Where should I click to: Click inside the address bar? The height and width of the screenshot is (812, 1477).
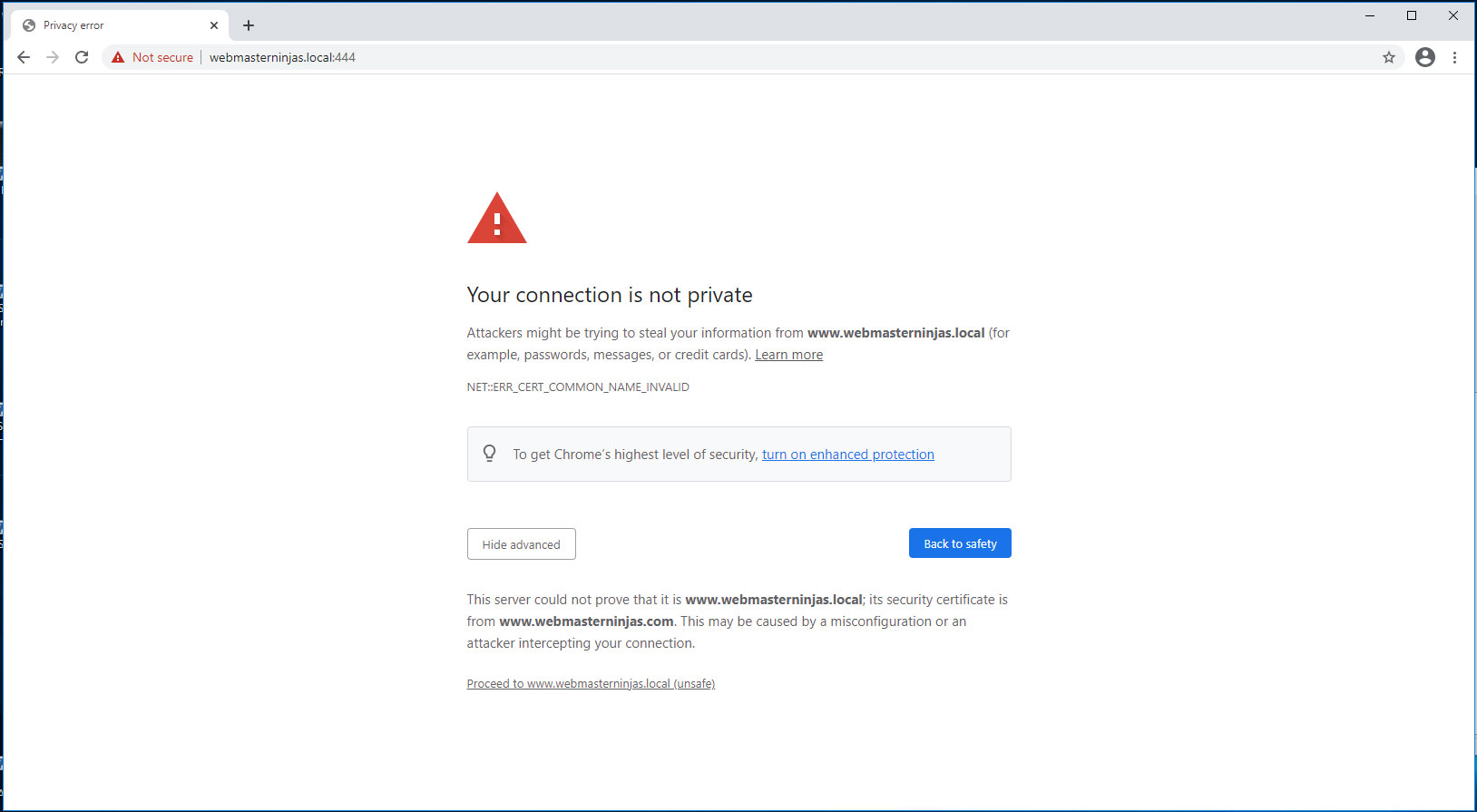pyautogui.click(x=635, y=56)
